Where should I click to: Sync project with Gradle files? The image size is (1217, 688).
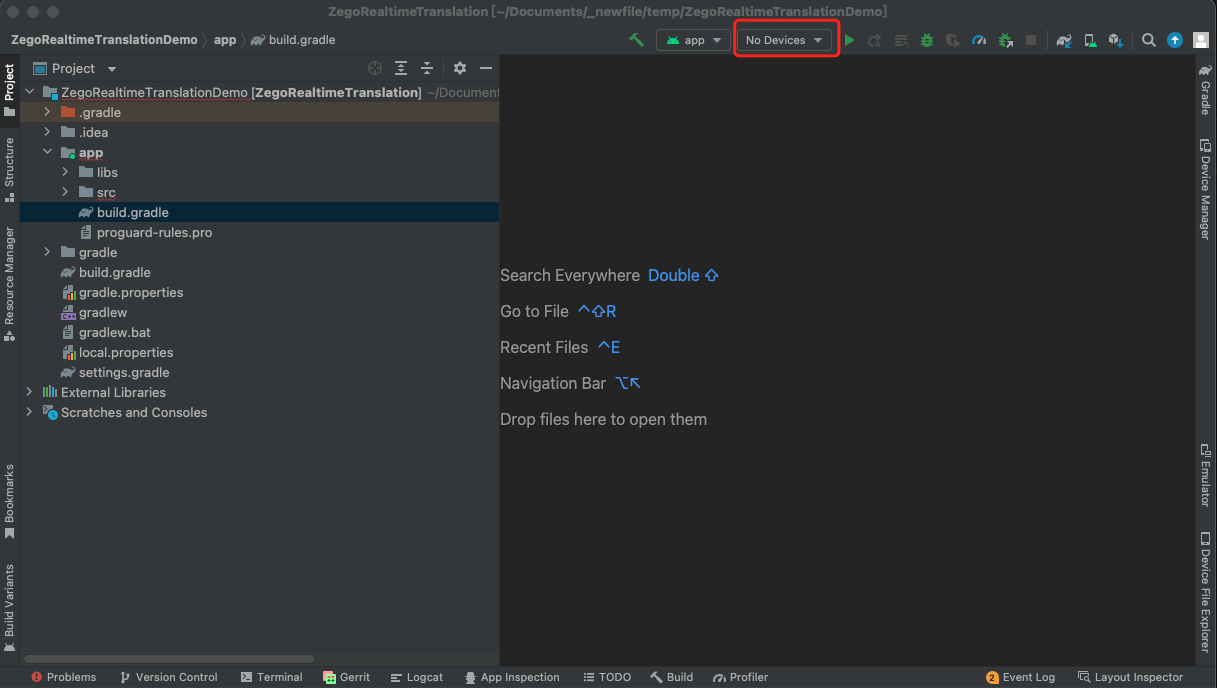pyautogui.click(x=1064, y=40)
